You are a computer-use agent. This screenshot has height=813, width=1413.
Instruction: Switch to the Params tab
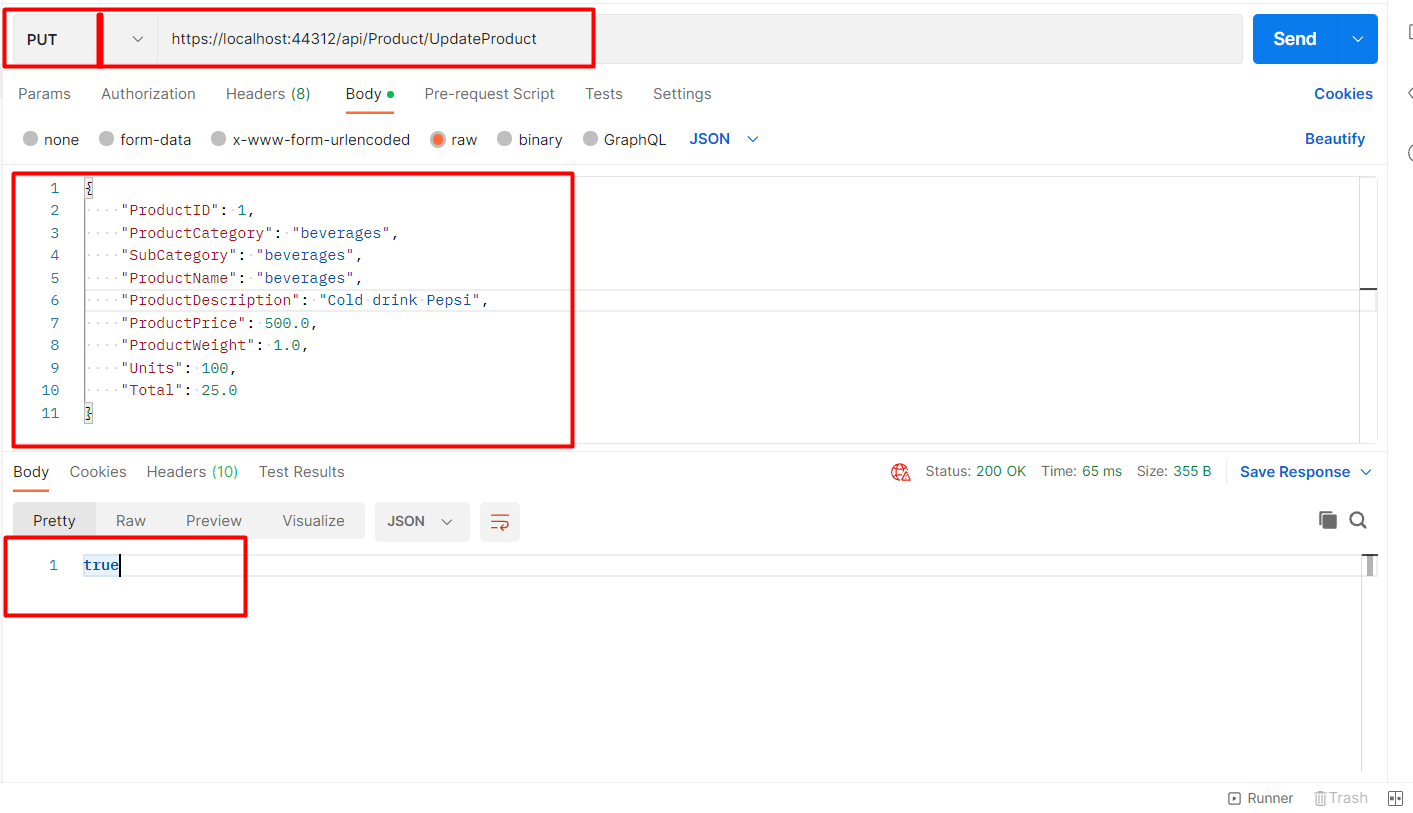point(44,94)
